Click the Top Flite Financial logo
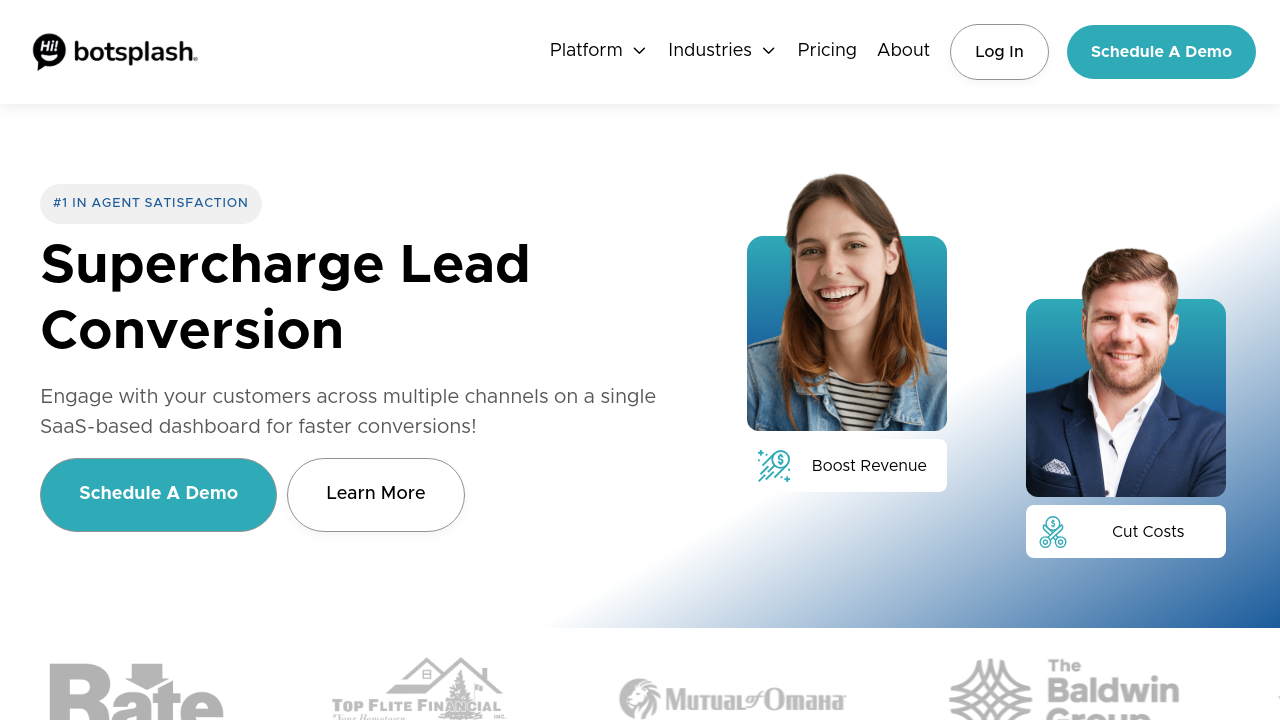 [418, 690]
